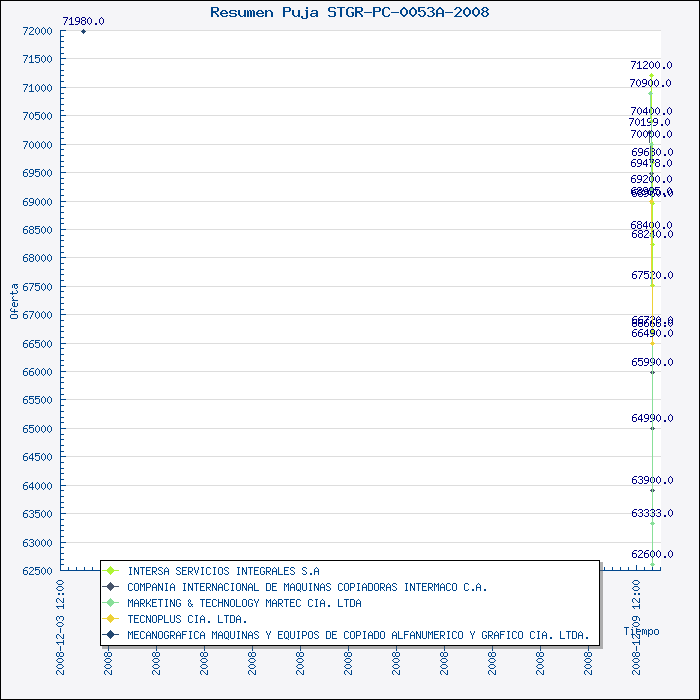Screen dimensions: 700x700
Task: Click the 2008-12-03 12:00 time axis label
Action: 60,627
